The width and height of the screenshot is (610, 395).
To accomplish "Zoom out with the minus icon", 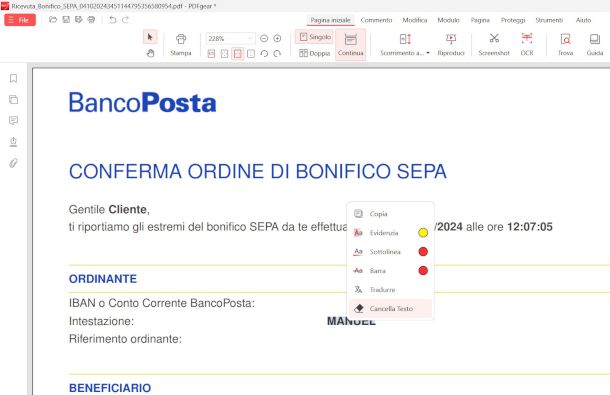I will coord(264,38).
